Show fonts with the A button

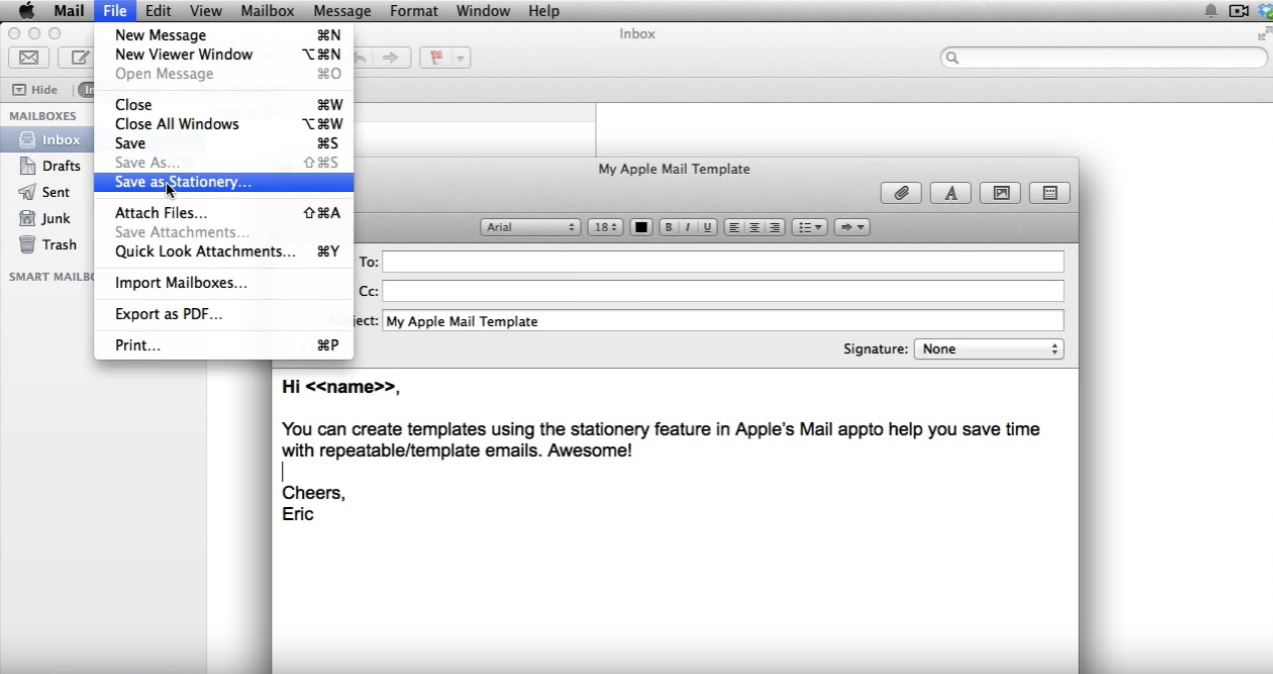pos(951,193)
